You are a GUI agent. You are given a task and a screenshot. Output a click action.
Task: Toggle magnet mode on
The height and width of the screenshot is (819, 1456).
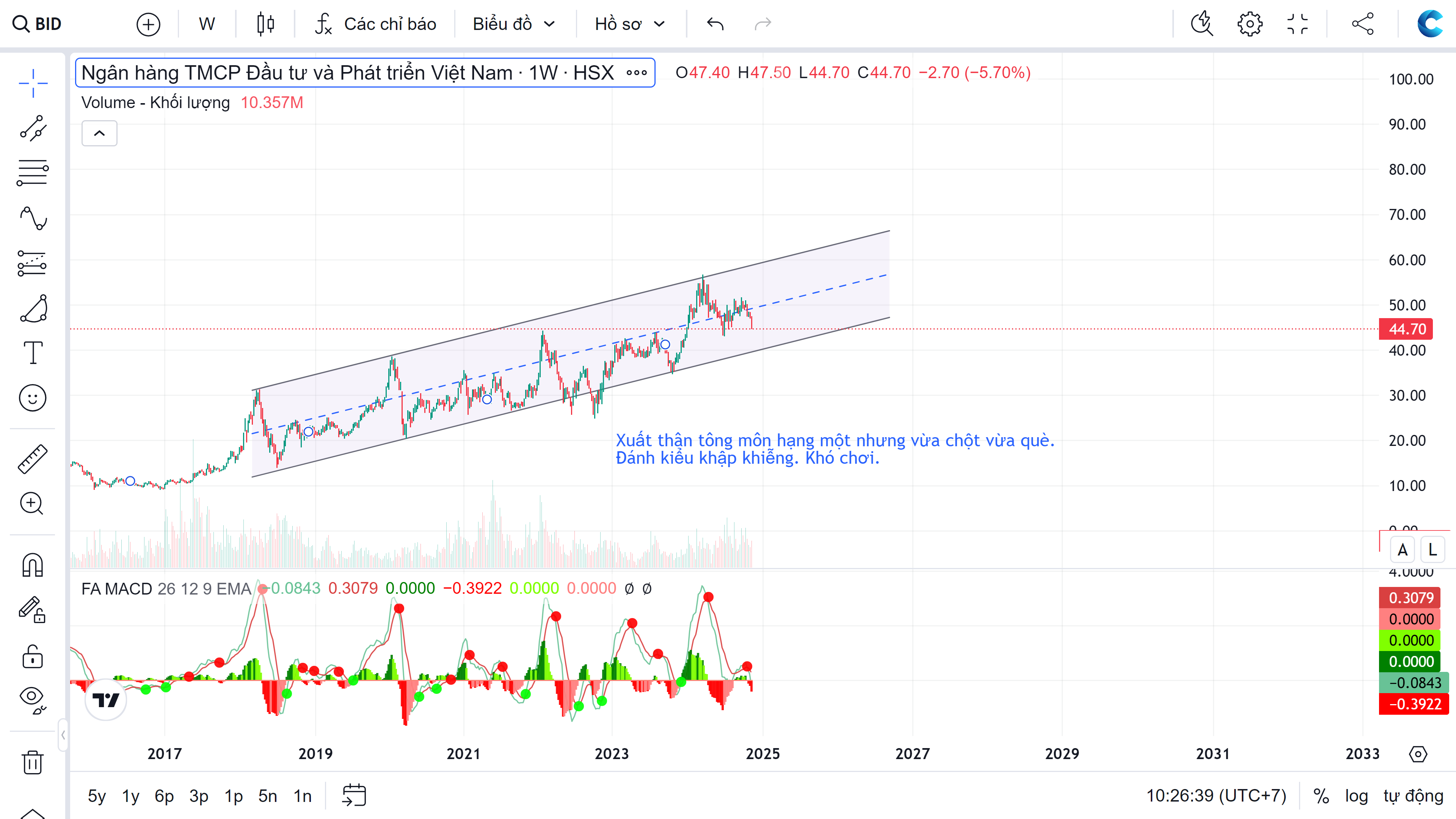pos(33,565)
